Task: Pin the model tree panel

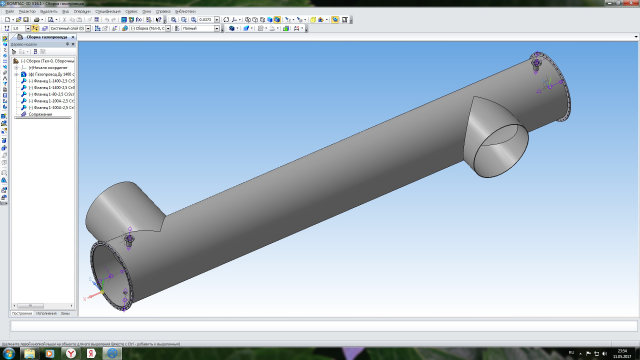Action: [68, 44]
